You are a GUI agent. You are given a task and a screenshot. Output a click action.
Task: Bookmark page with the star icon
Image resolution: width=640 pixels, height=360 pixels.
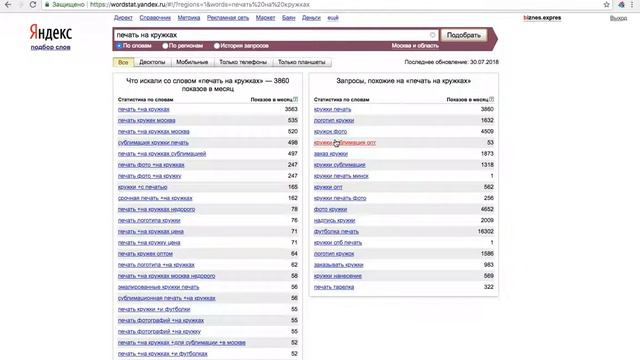click(x=607, y=4)
